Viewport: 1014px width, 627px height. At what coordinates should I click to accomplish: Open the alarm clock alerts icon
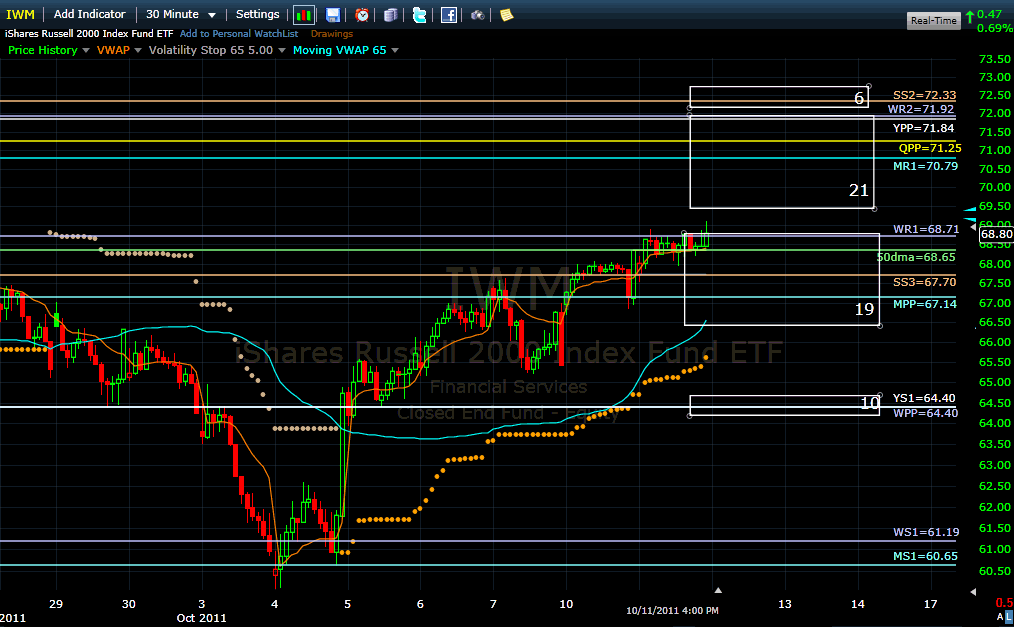[x=362, y=15]
